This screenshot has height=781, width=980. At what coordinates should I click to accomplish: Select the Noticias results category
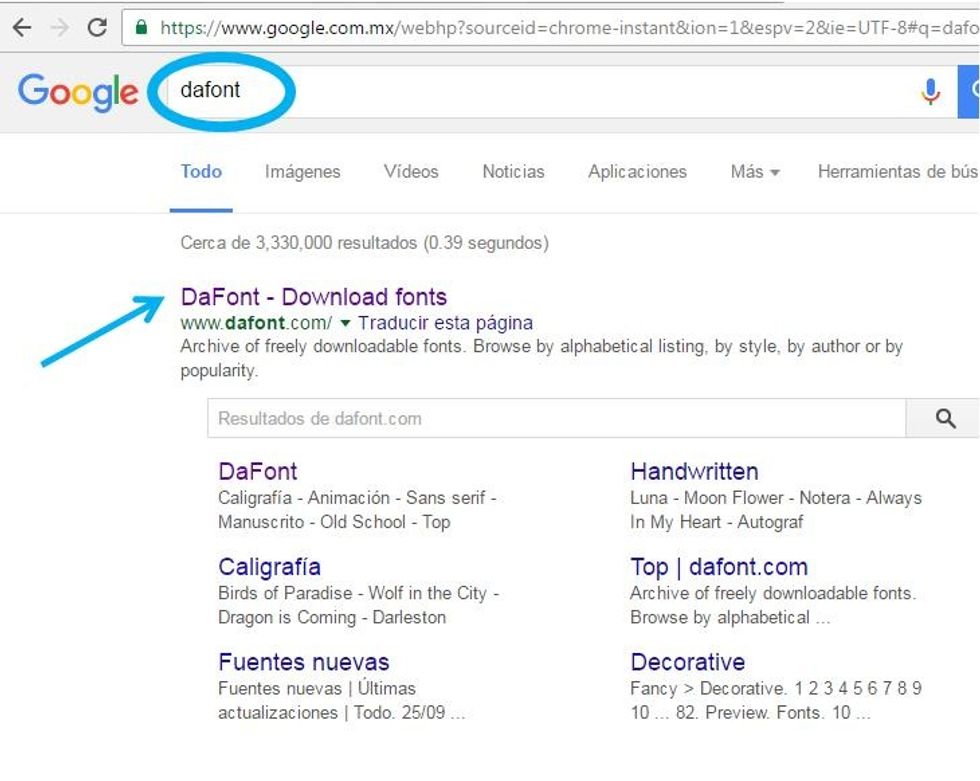pyautogui.click(x=513, y=172)
